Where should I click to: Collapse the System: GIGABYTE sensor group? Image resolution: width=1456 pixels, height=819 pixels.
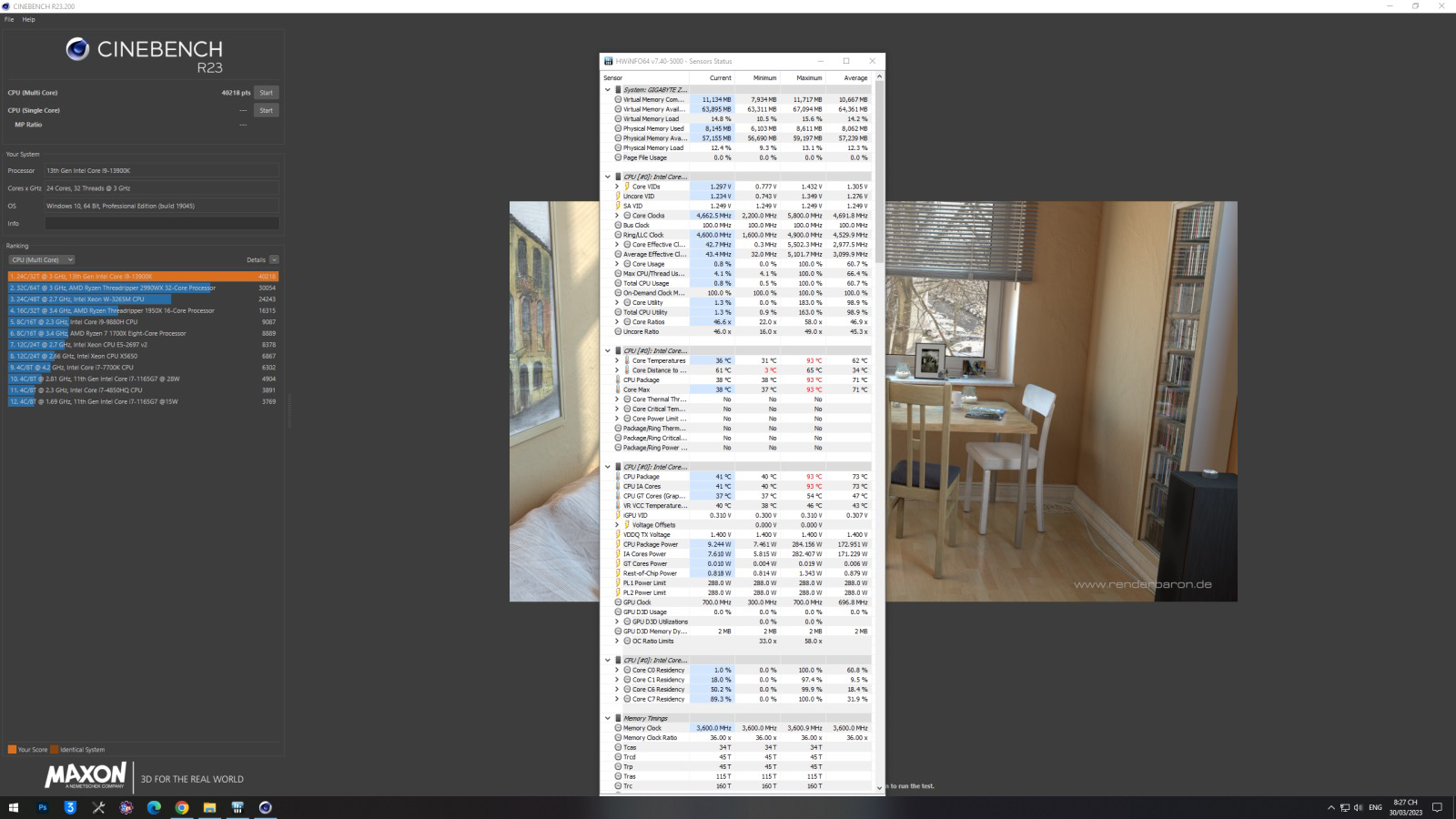[x=608, y=90]
